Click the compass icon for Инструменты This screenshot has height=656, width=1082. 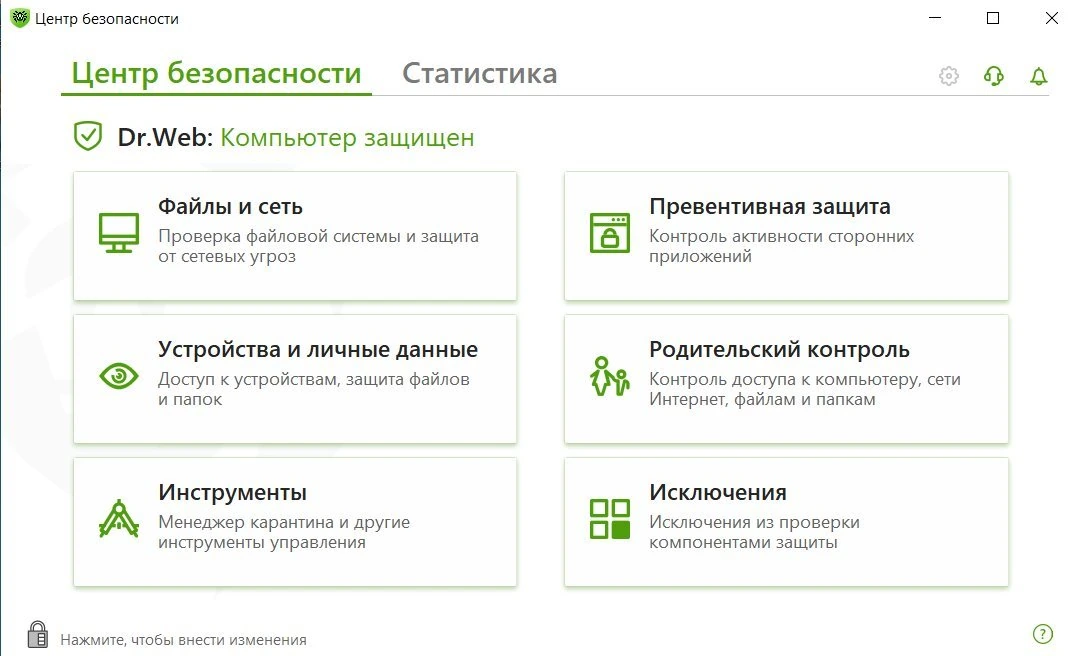tap(119, 519)
